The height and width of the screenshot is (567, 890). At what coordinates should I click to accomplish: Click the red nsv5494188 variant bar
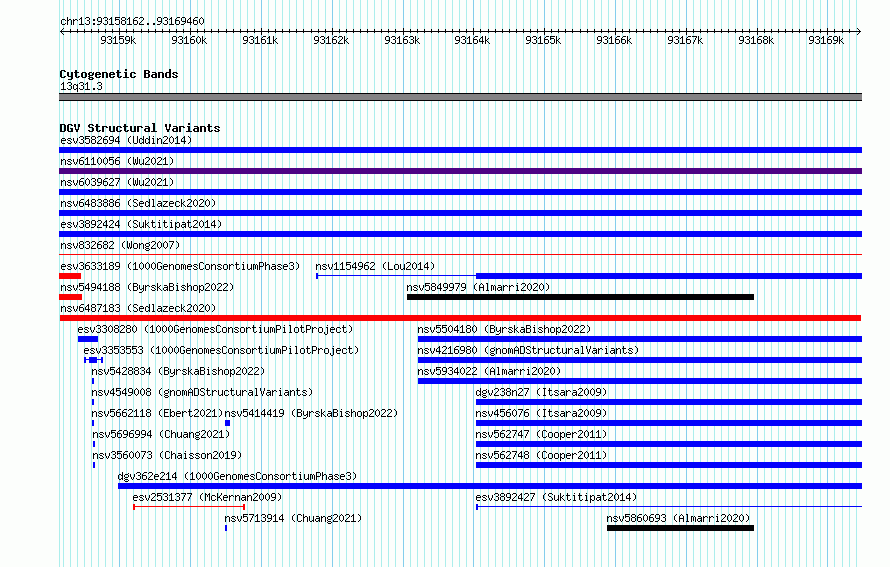(70, 297)
